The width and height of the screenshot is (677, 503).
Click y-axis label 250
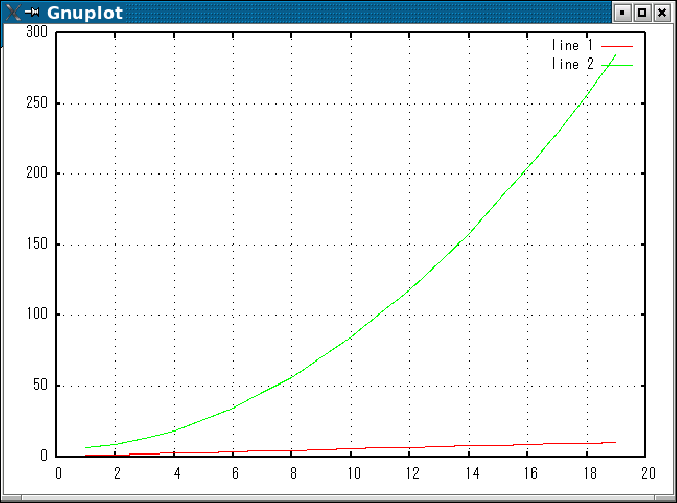click(37, 102)
